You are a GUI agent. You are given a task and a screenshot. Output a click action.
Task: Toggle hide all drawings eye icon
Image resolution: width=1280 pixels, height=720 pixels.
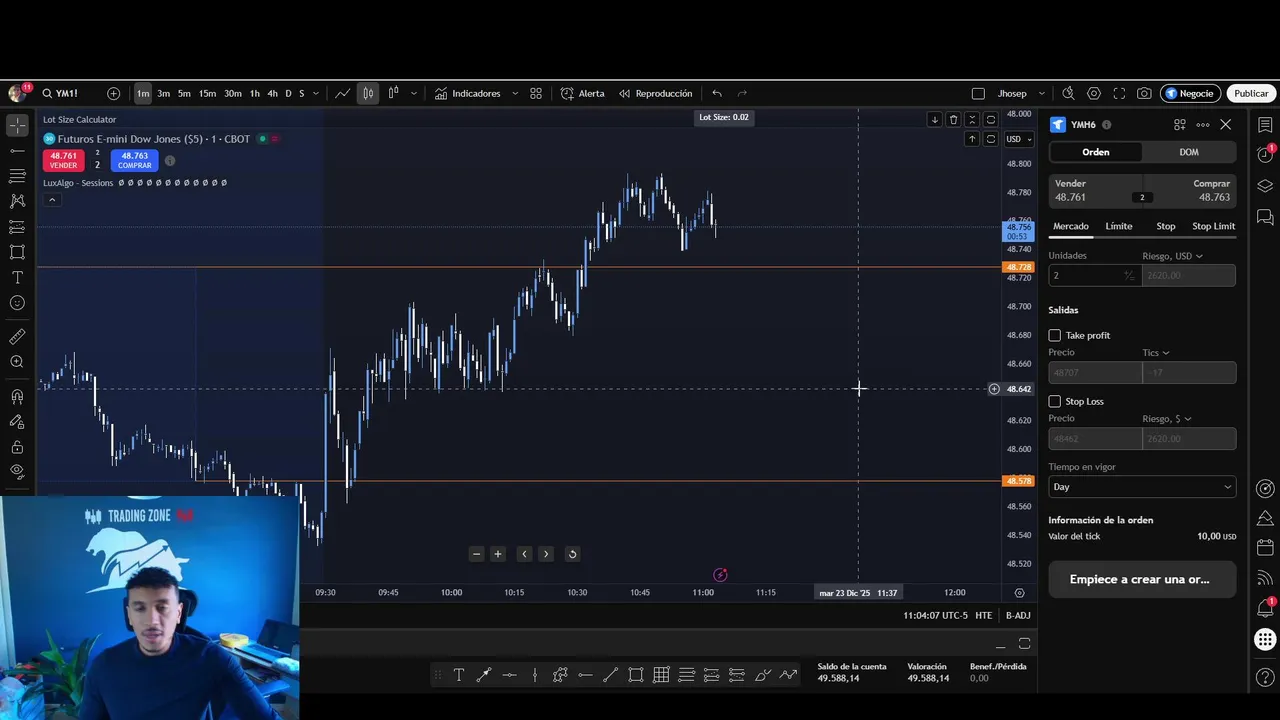[17, 471]
